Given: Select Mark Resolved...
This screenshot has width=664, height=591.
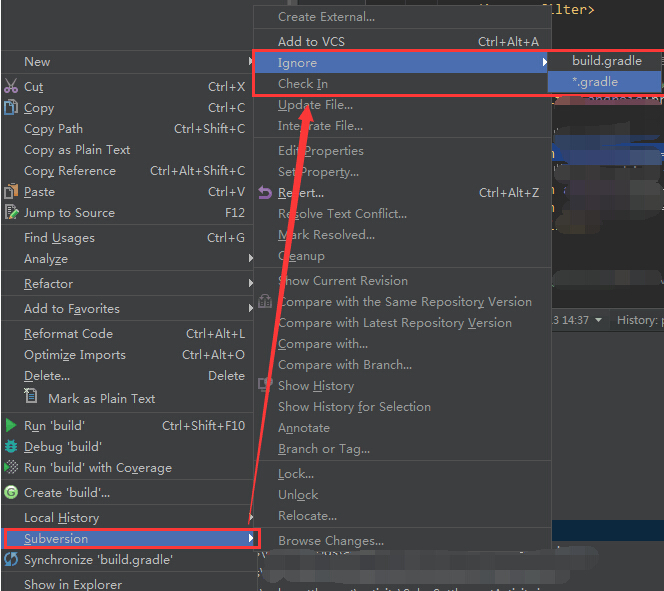Looking at the screenshot, I should point(402,235).
